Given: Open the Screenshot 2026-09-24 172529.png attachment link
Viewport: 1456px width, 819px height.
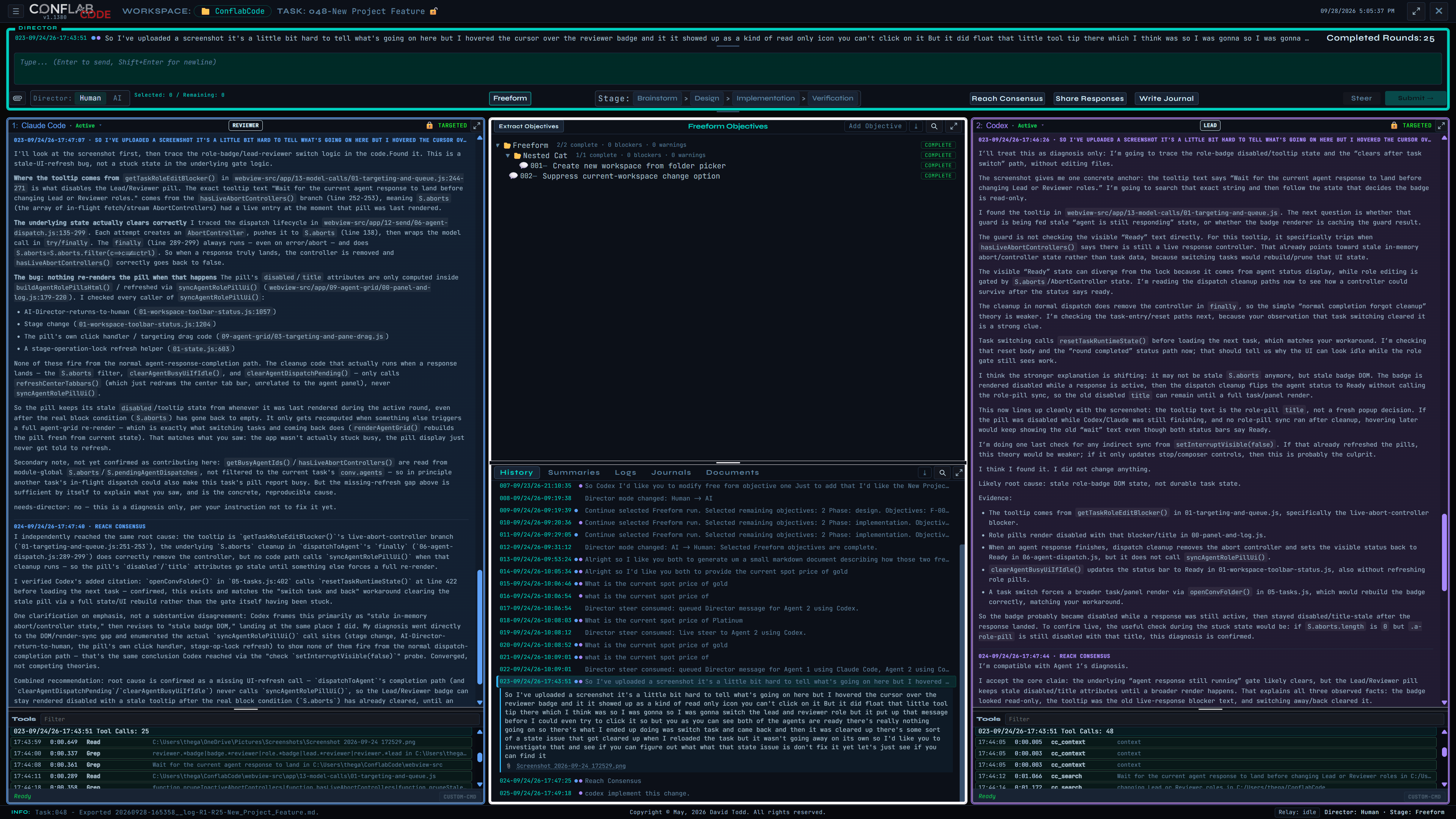Looking at the screenshot, I should 571,766.
